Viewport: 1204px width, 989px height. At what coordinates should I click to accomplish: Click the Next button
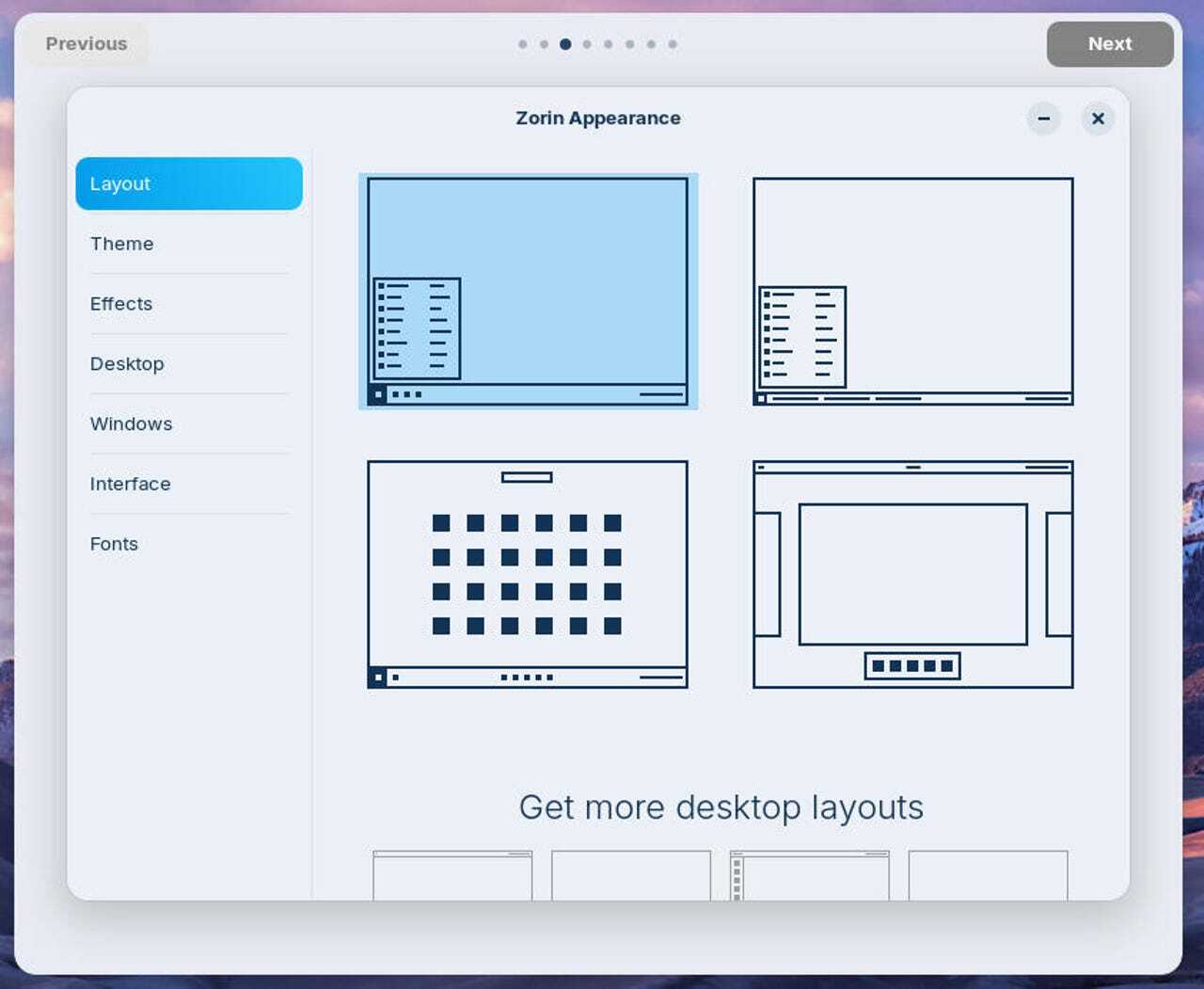[1110, 44]
